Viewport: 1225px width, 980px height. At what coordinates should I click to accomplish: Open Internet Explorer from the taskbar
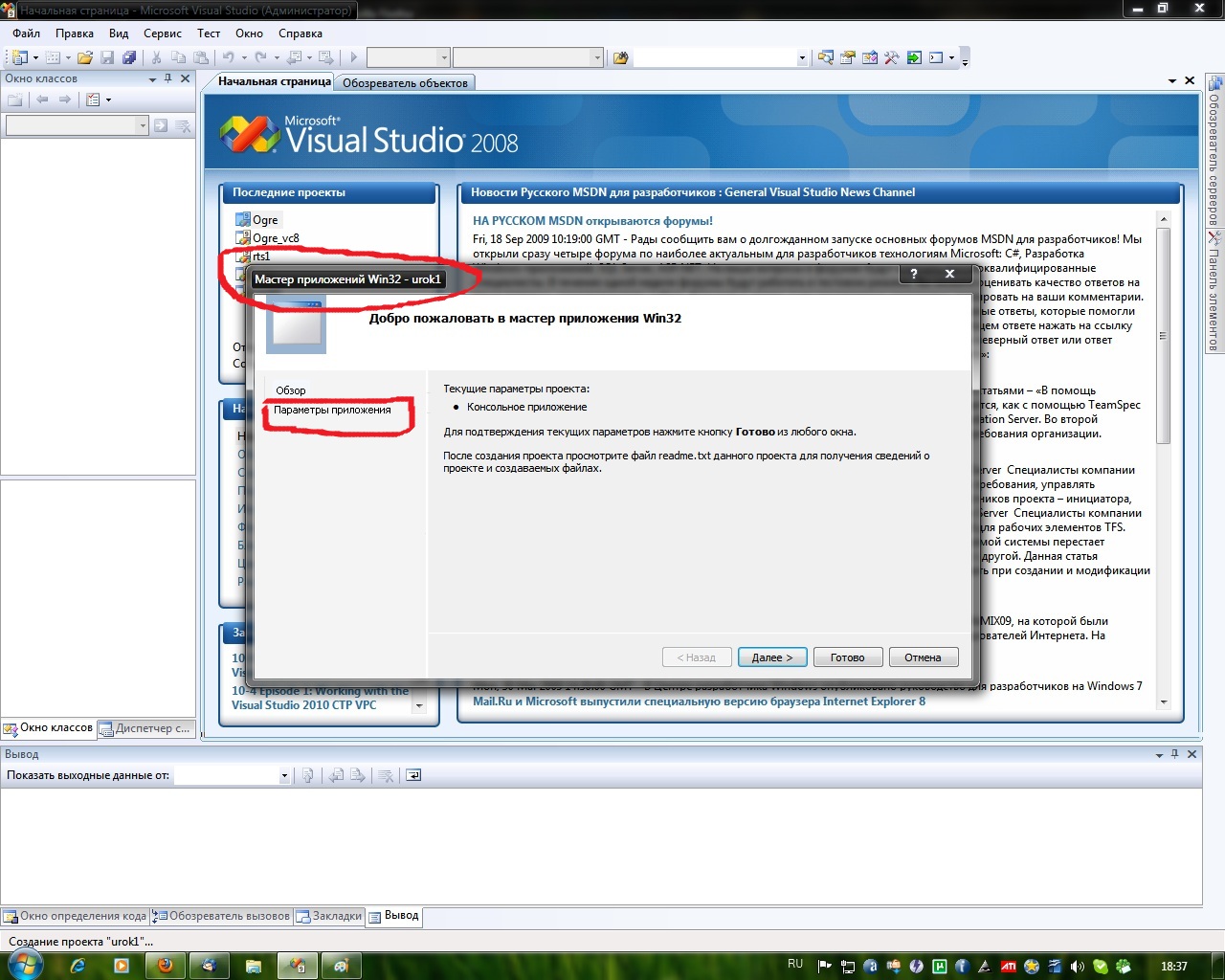(78, 966)
